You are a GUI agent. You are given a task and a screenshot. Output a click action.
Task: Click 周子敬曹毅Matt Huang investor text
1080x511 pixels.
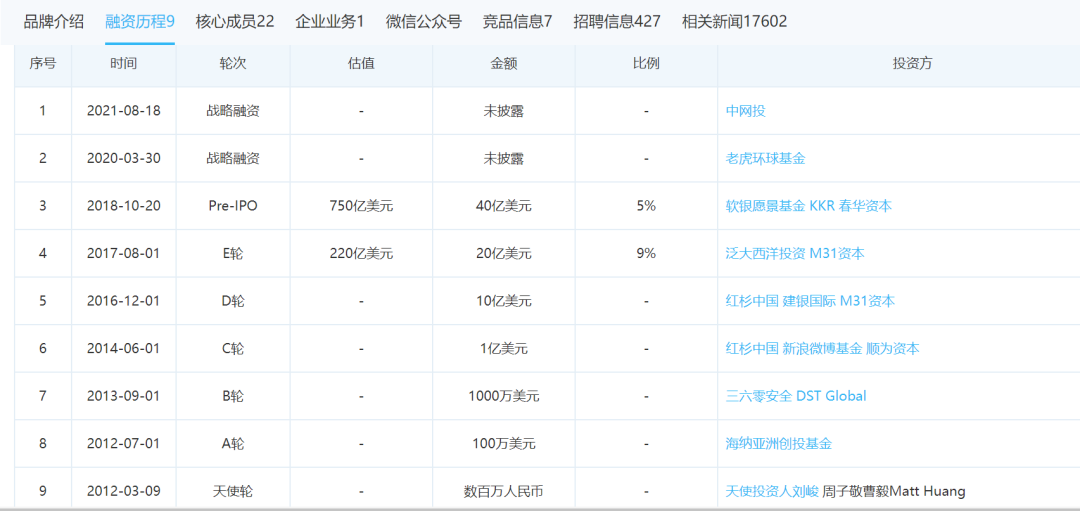click(x=894, y=491)
